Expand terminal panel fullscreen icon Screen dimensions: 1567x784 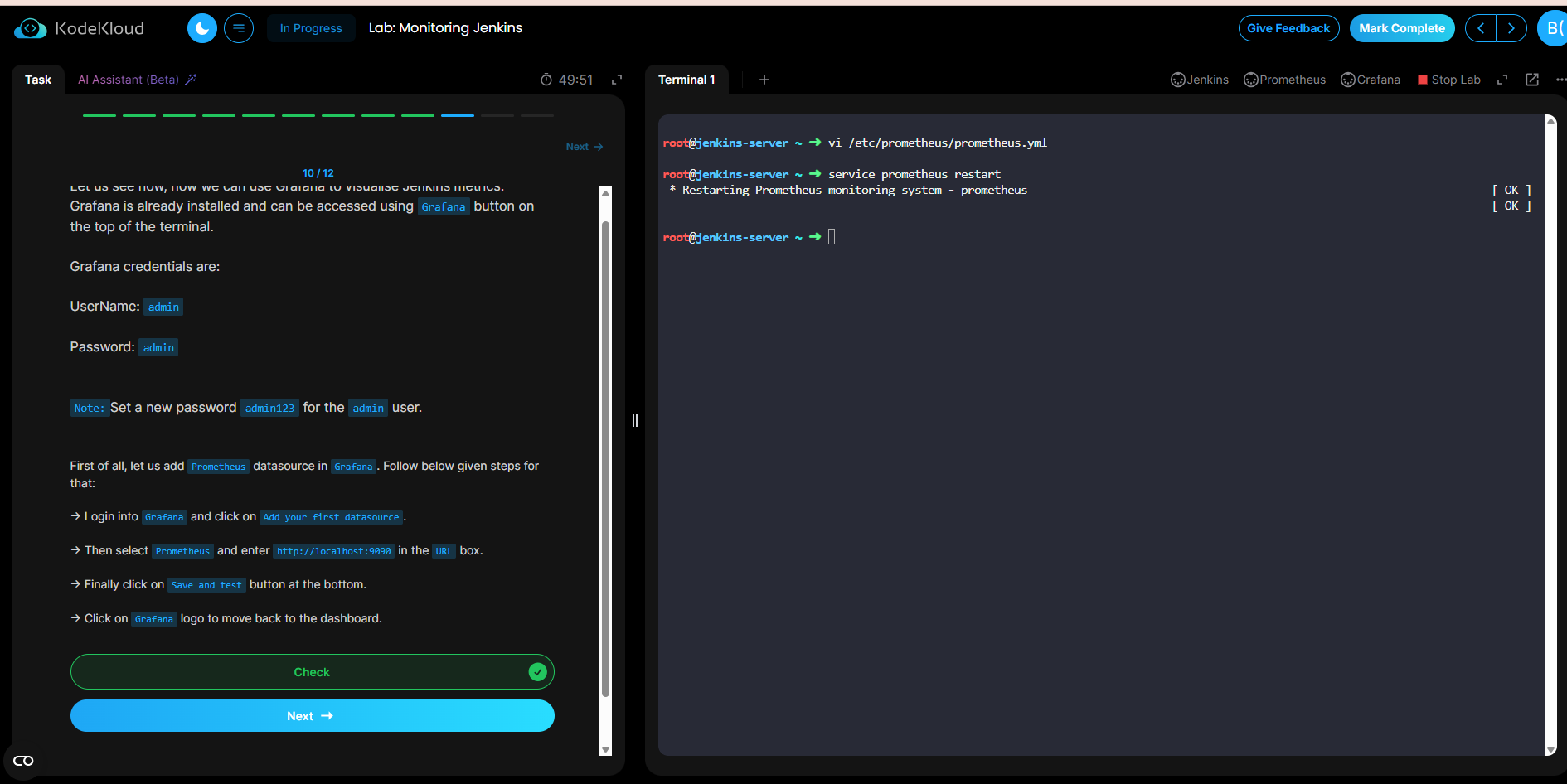1502,80
